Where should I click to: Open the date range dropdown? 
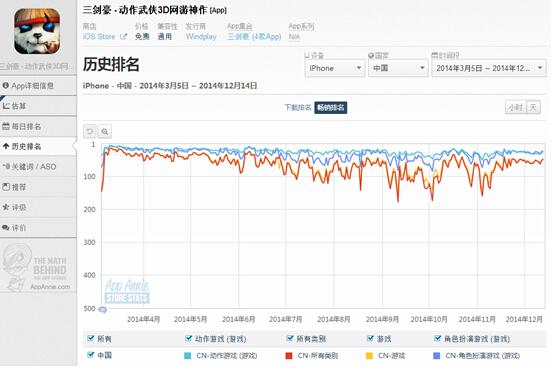click(x=489, y=68)
